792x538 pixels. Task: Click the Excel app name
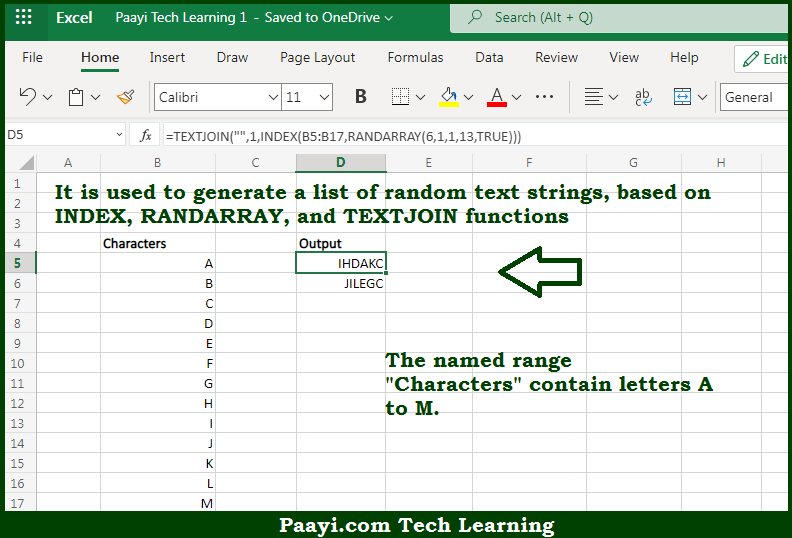[x=74, y=18]
